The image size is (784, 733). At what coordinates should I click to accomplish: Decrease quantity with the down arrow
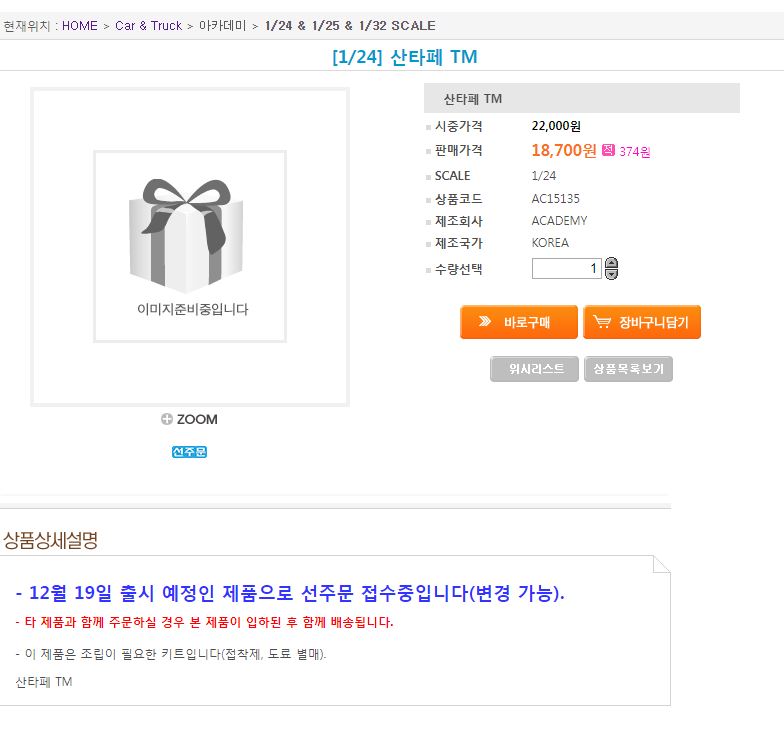[x=611, y=274]
